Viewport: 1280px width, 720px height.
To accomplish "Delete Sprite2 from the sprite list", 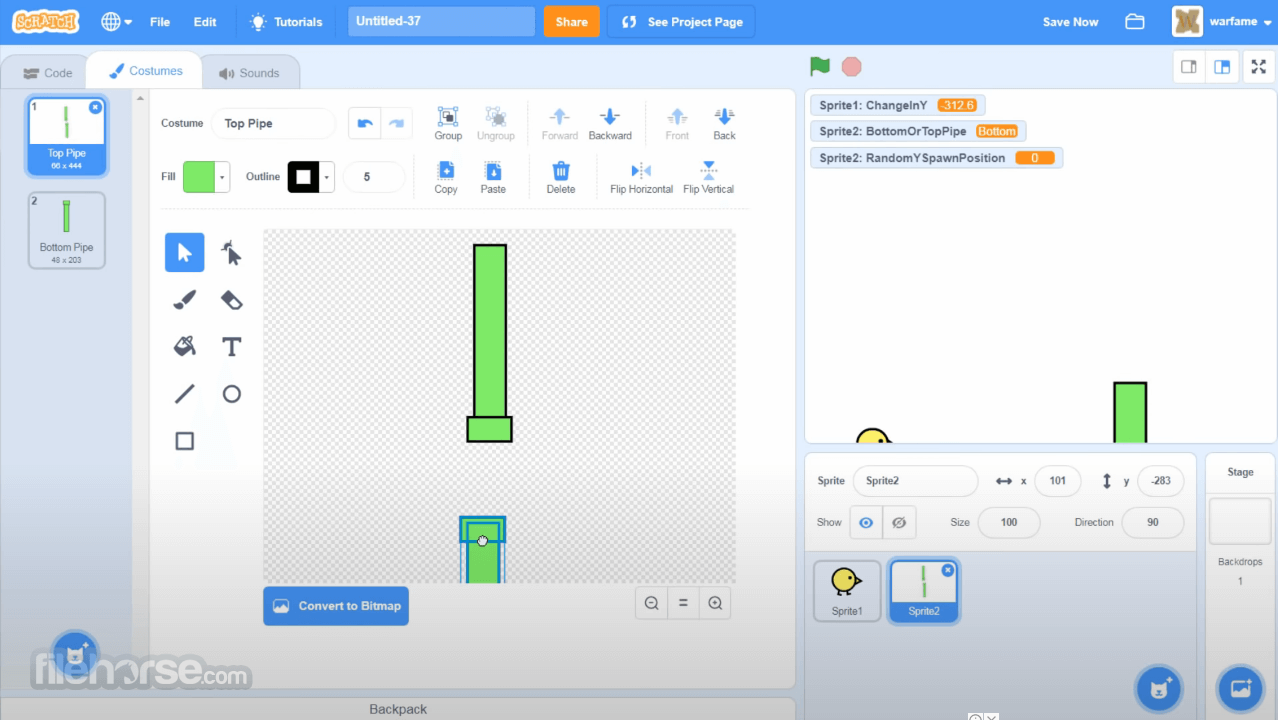I will [948, 570].
